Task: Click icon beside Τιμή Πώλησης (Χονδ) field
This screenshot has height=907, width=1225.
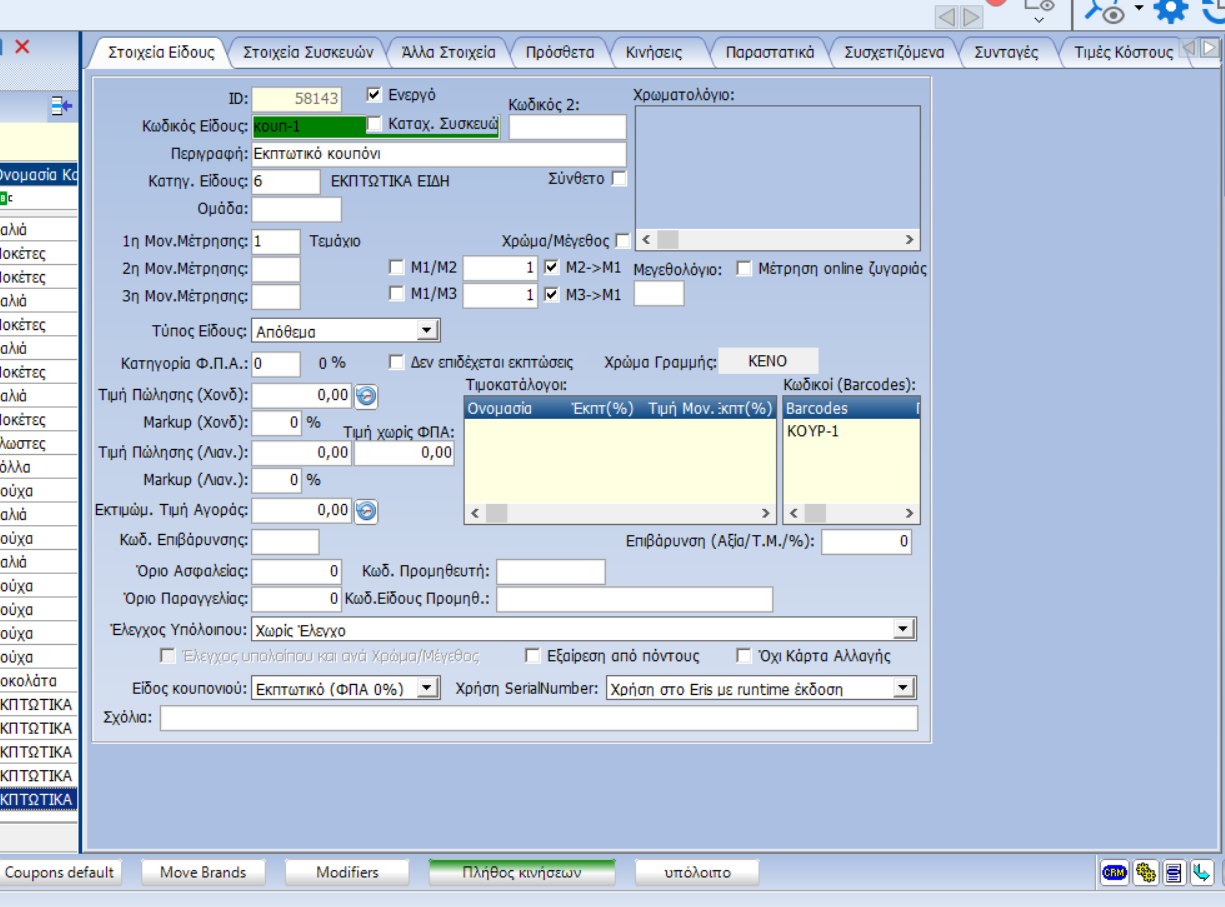Action: point(366,396)
